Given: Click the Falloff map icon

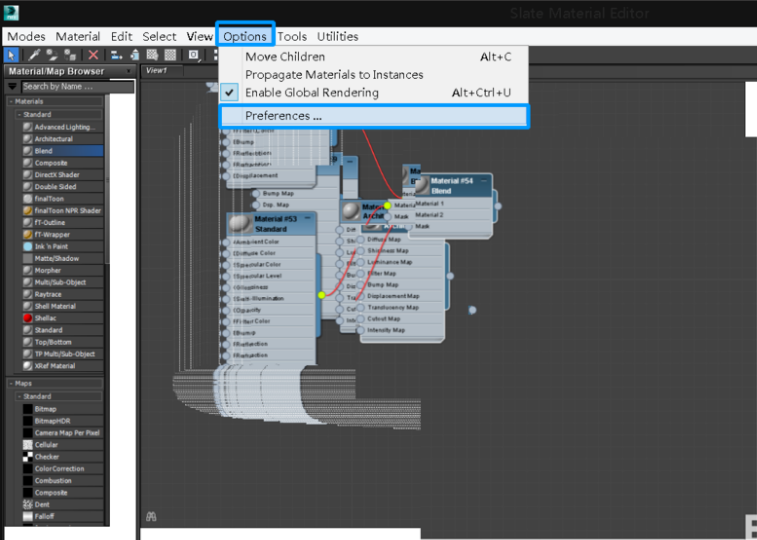Looking at the screenshot, I should [28, 516].
